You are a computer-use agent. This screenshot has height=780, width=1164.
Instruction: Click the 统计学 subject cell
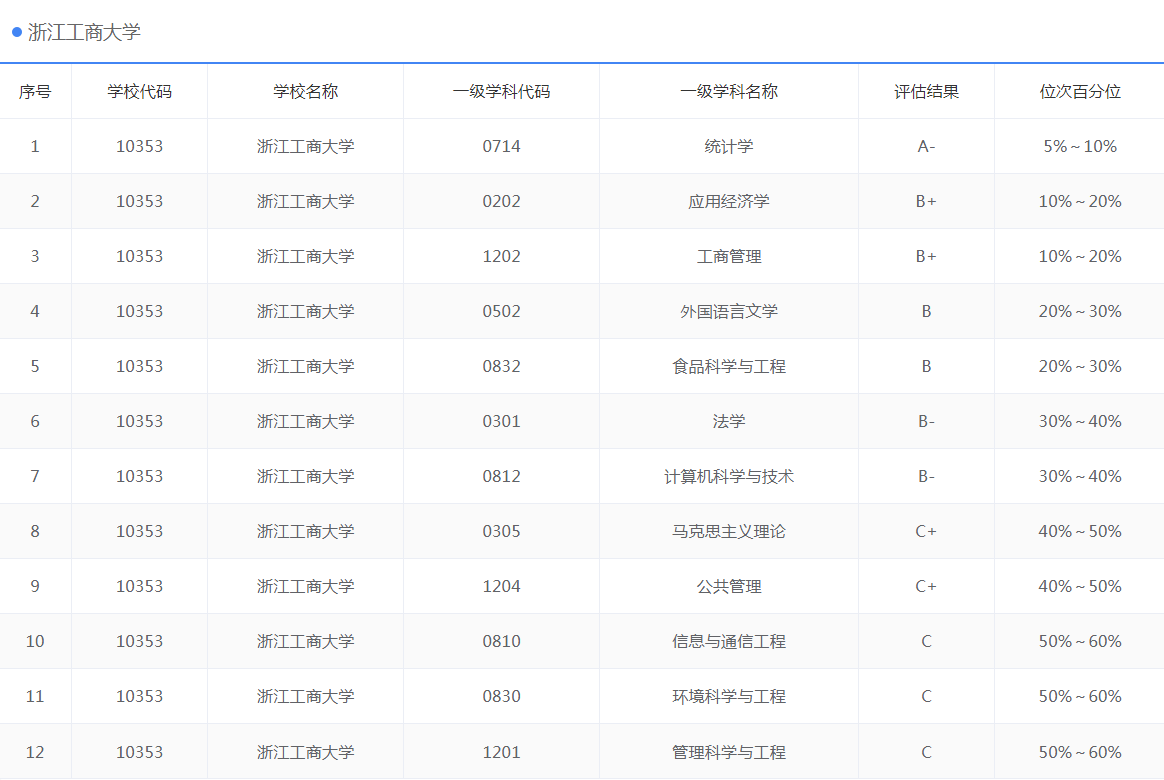click(x=729, y=146)
